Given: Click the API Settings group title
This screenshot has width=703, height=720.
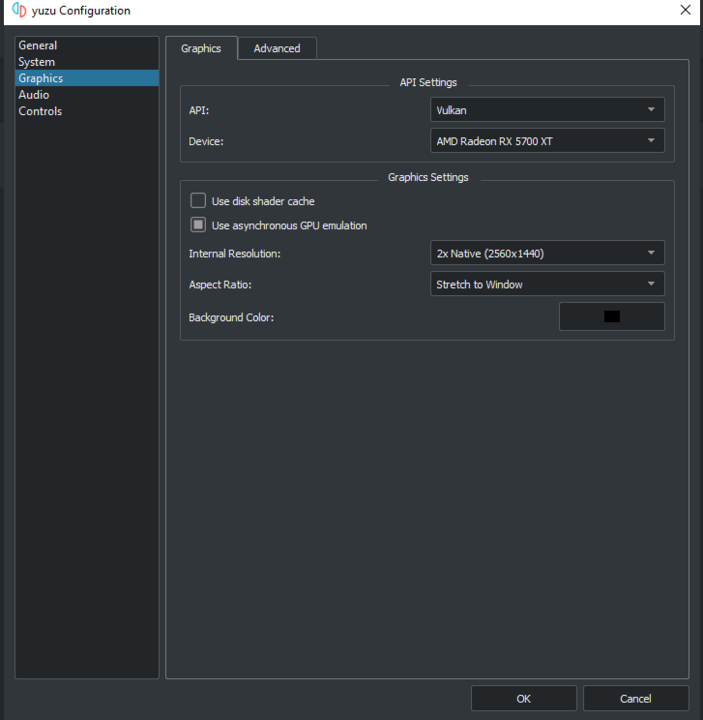Looking at the screenshot, I should (x=428, y=82).
